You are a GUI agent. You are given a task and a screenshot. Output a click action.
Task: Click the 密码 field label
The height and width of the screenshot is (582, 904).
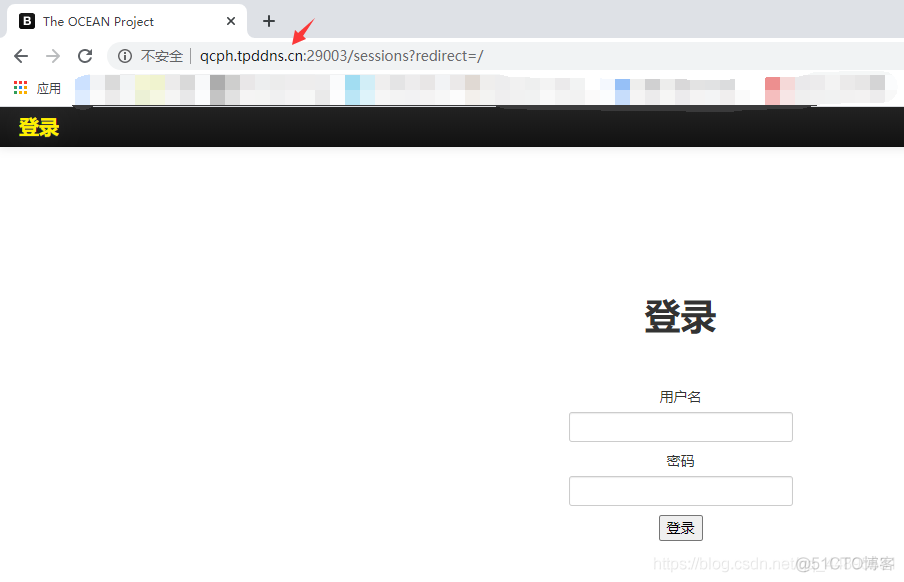[x=680, y=460]
